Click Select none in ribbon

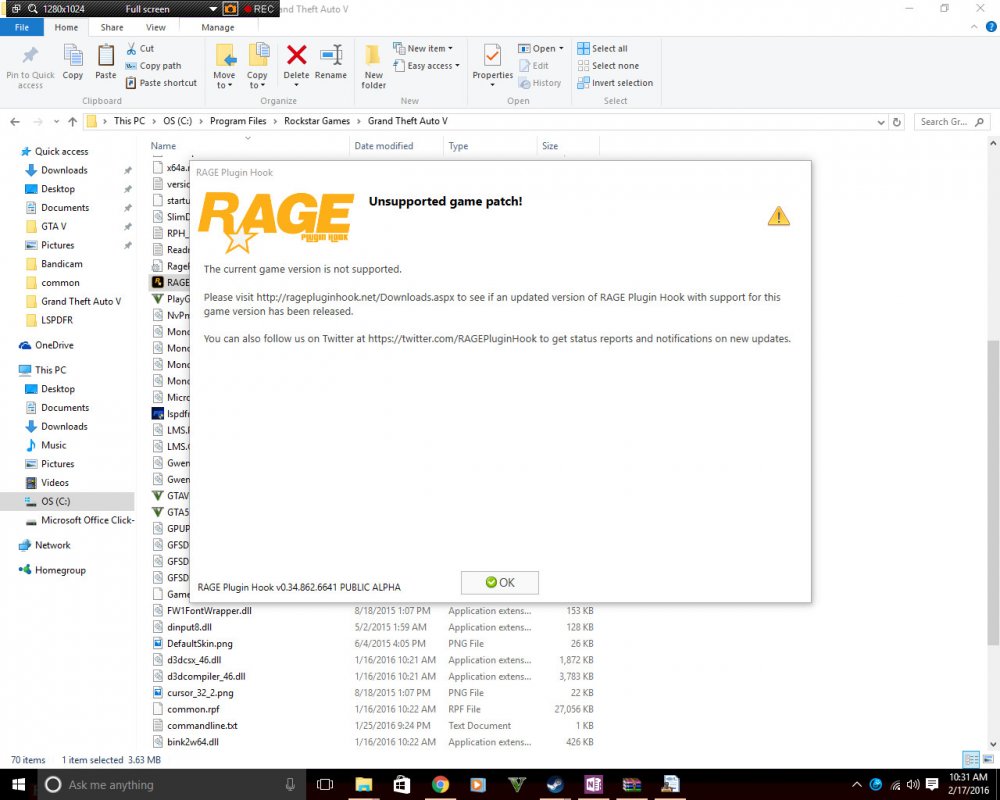tap(608, 66)
